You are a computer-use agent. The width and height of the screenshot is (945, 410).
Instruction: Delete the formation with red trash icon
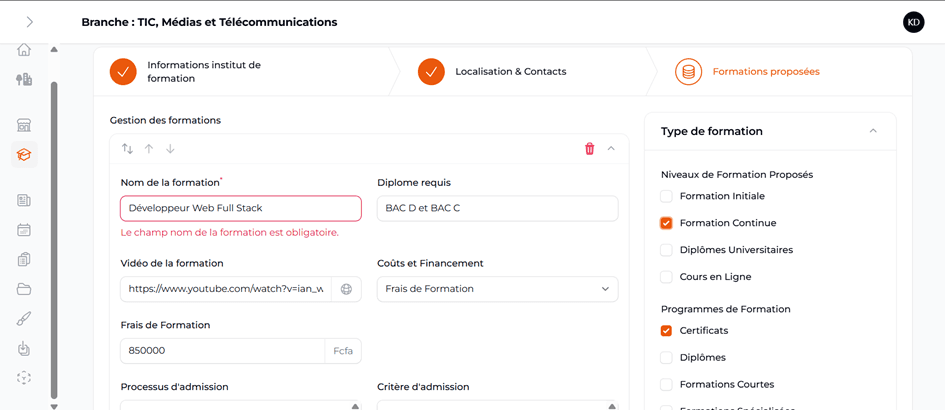[589, 148]
